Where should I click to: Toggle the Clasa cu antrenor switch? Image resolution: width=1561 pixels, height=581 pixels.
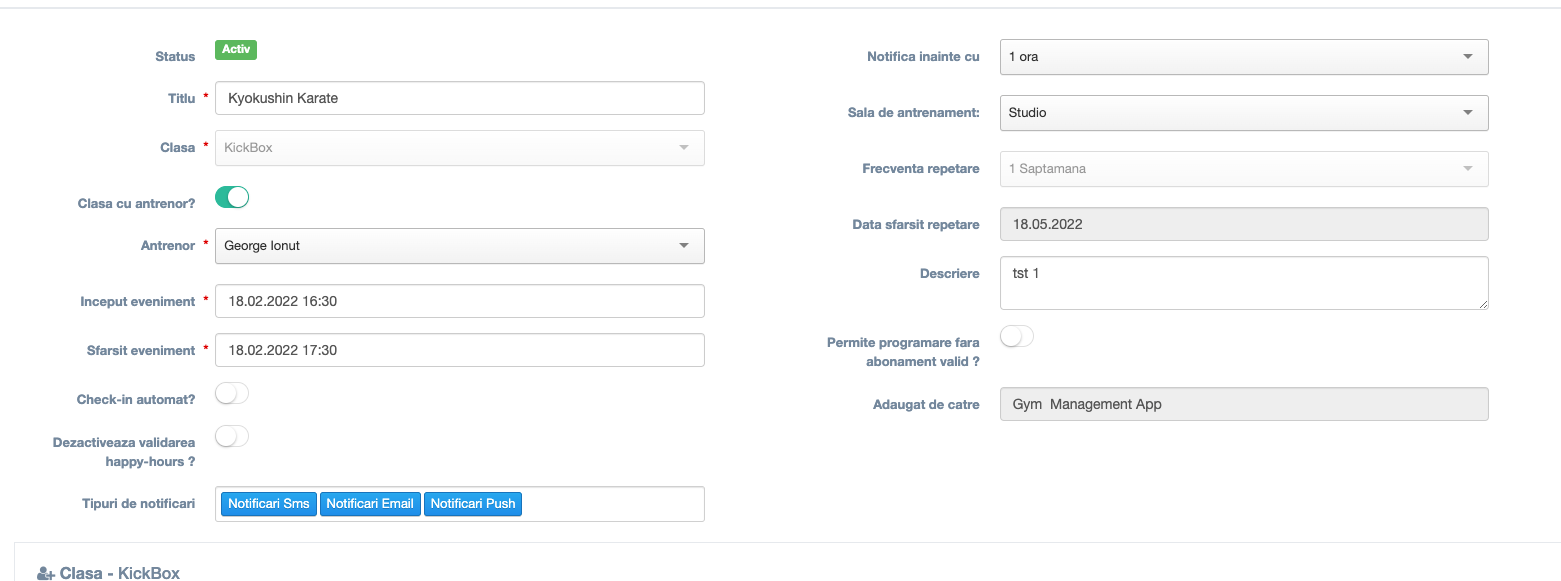[x=232, y=197]
